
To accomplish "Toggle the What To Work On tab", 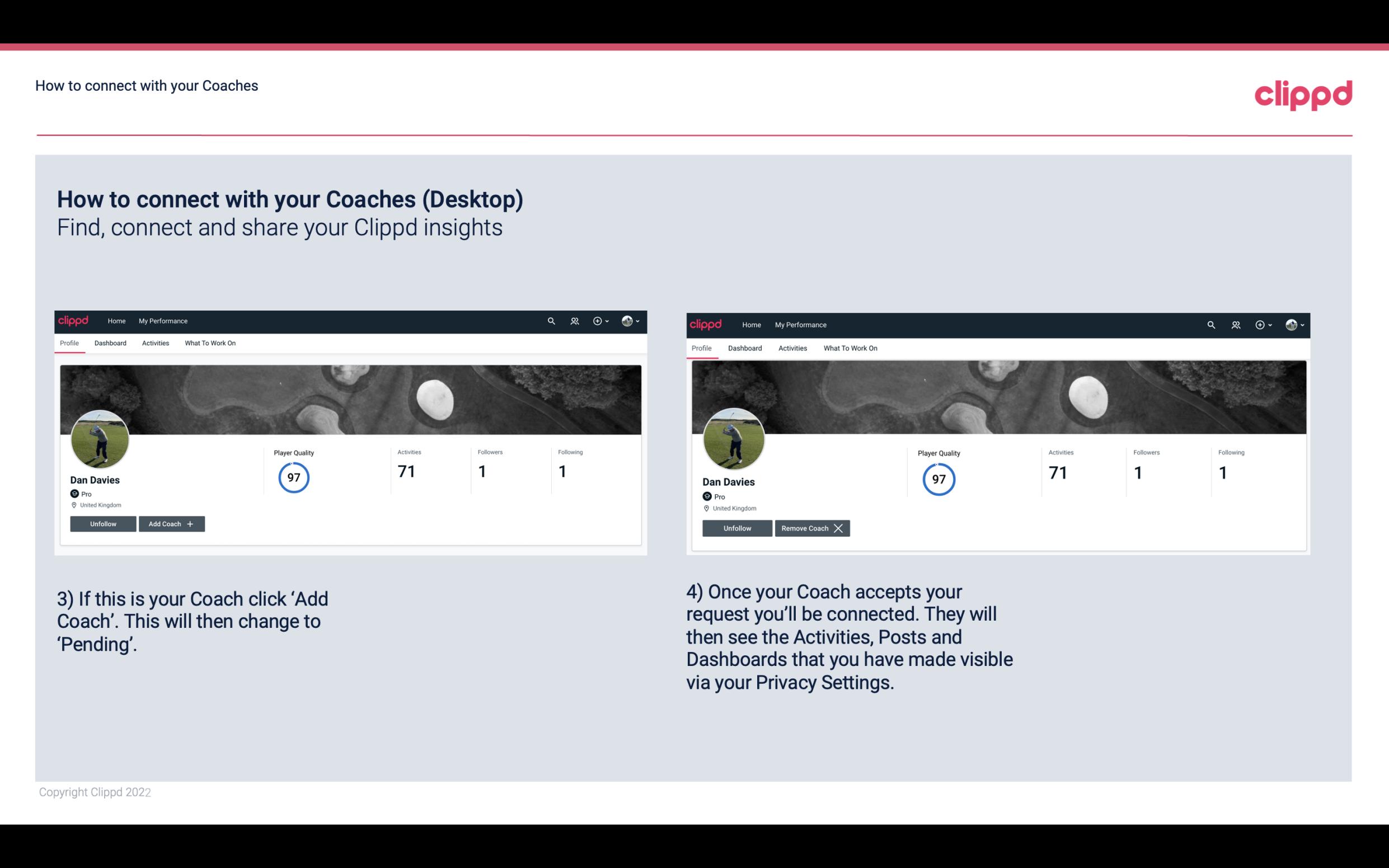I will click(209, 343).
